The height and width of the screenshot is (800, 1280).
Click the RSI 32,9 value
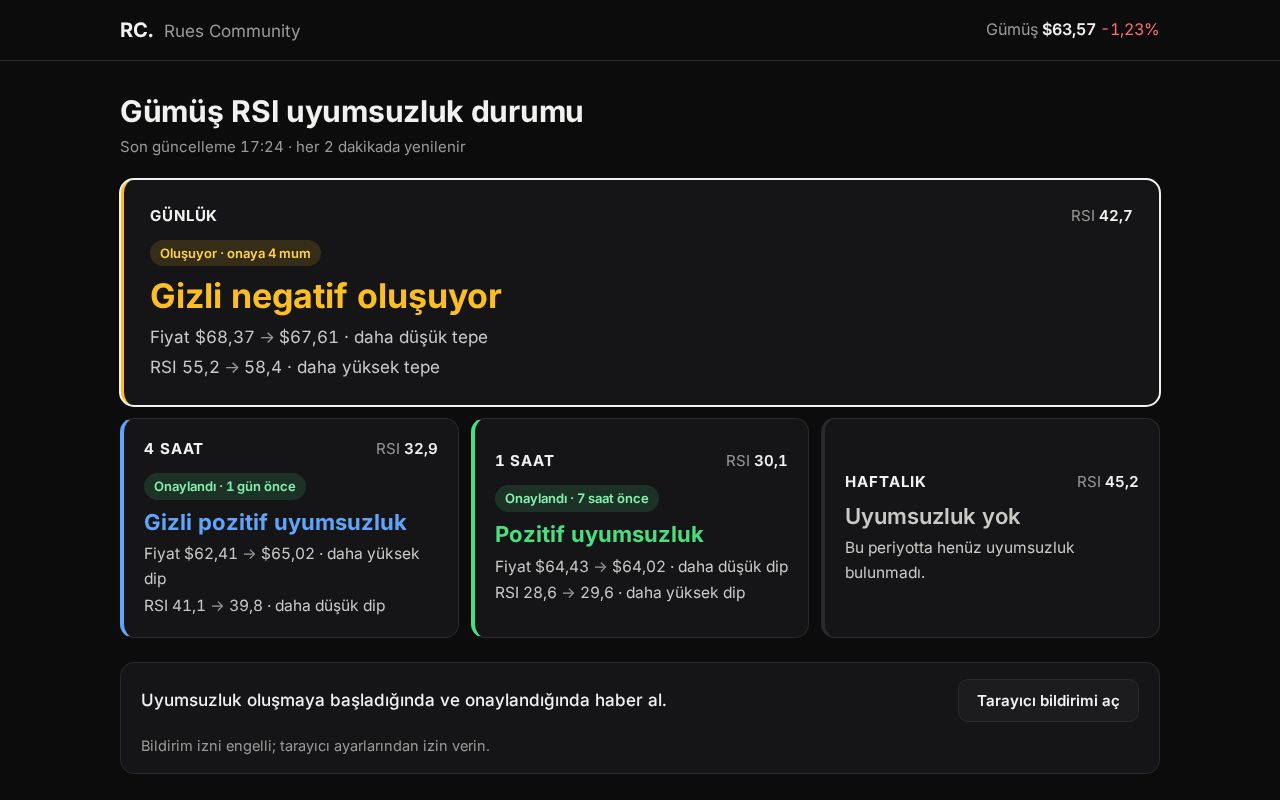pos(407,448)
